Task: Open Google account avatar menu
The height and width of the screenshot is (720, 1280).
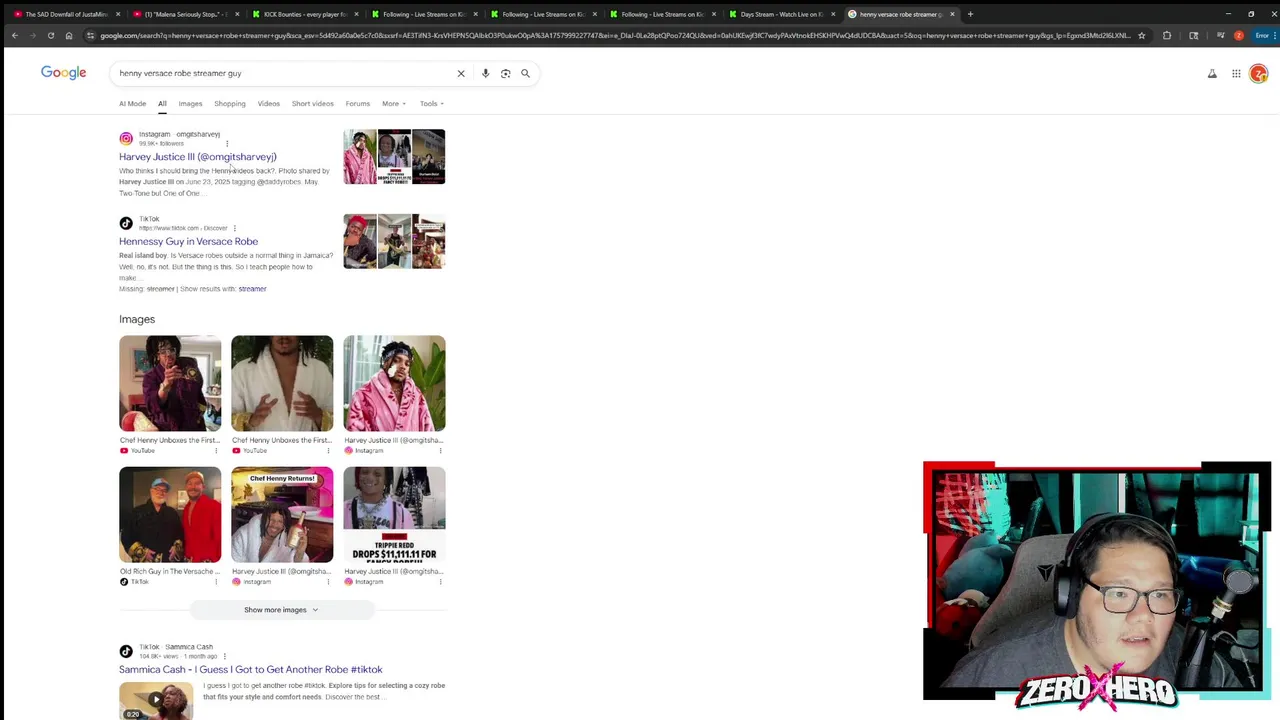Action: [1259, 73]
